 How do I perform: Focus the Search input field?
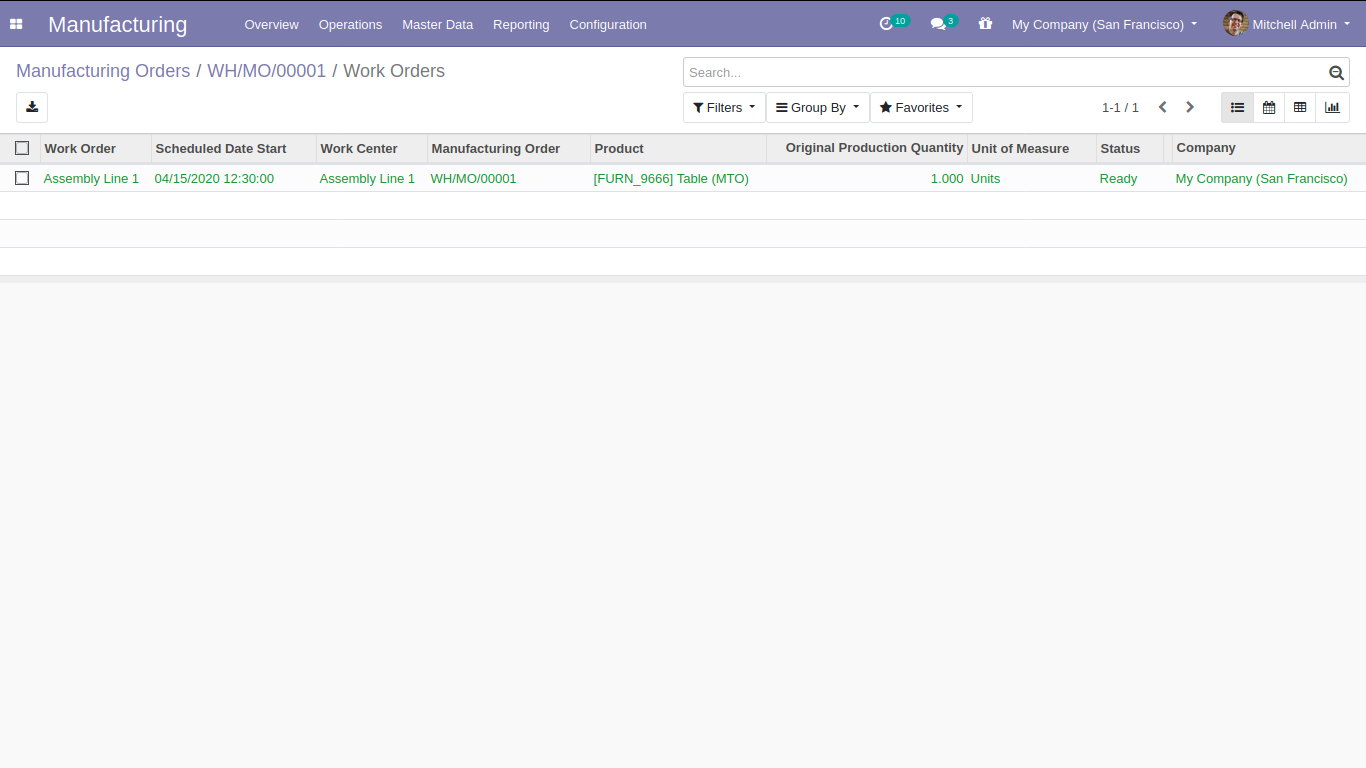click(x=1005, y=72)
